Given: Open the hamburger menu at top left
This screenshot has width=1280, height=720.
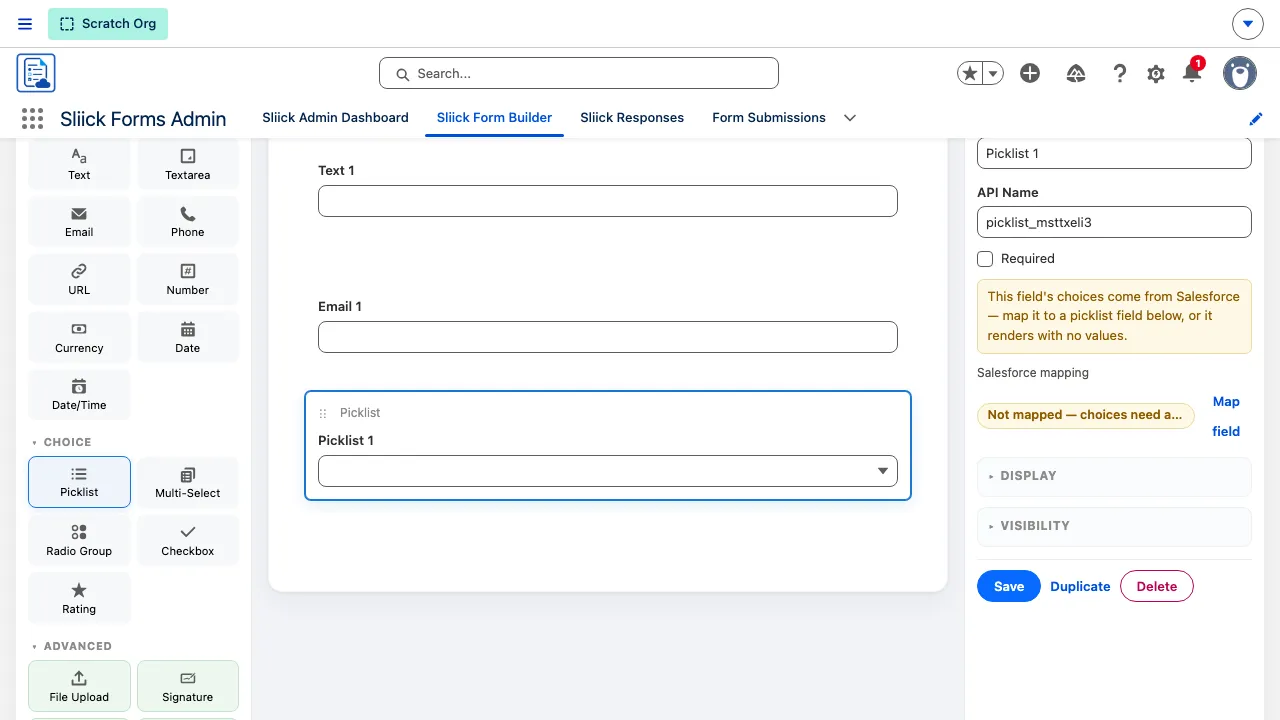Looking at the screenshot, I should [25, 24].
